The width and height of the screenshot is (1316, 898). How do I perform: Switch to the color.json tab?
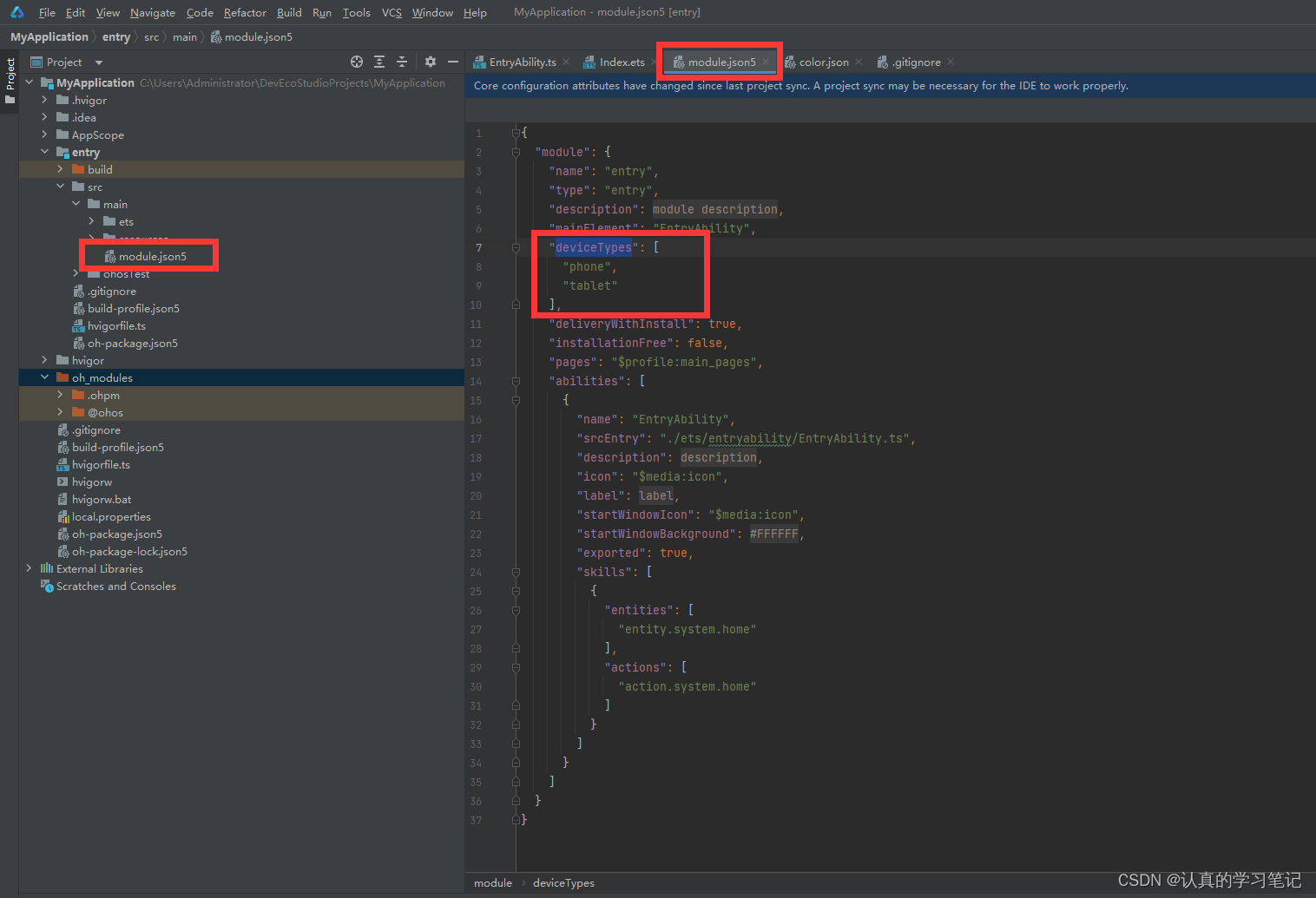pos(823,62)
